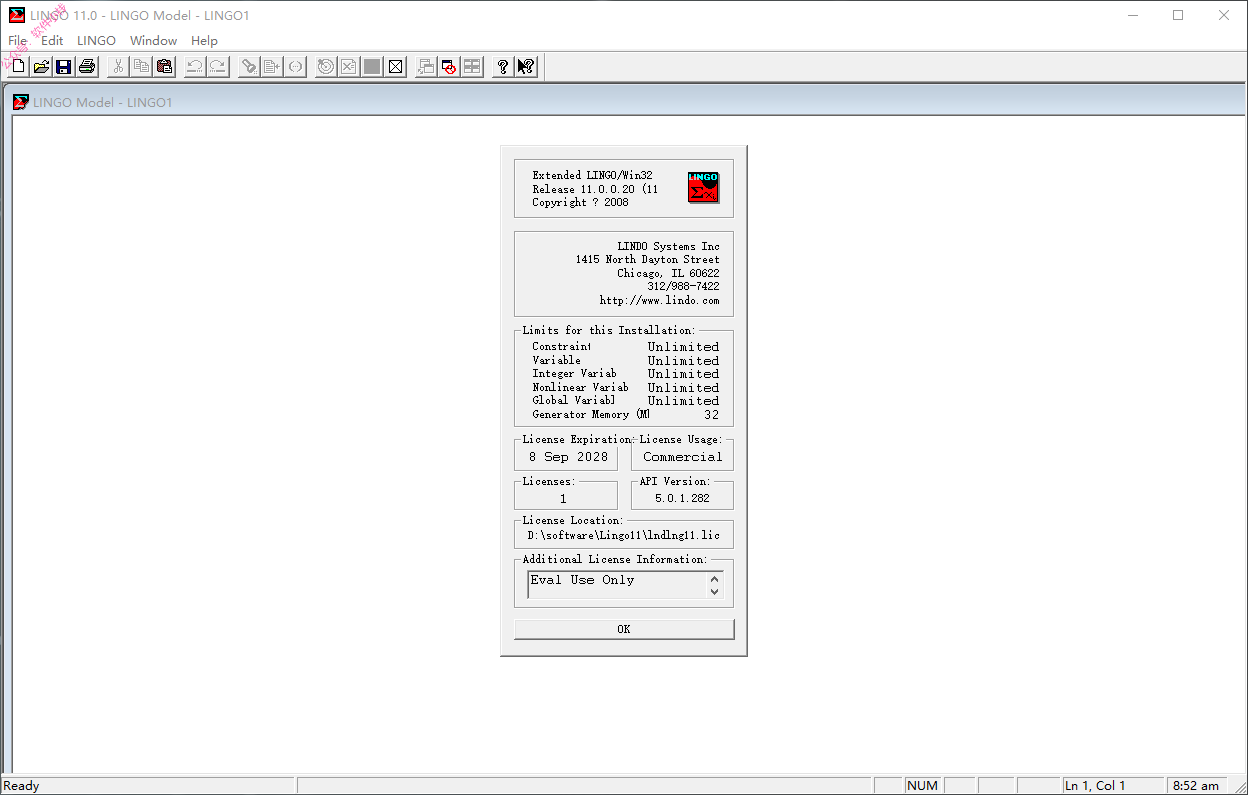The width and height of the screenshot is (1248, 795).
Task: Save the model with the floppy disk icon
Action: 64,67
